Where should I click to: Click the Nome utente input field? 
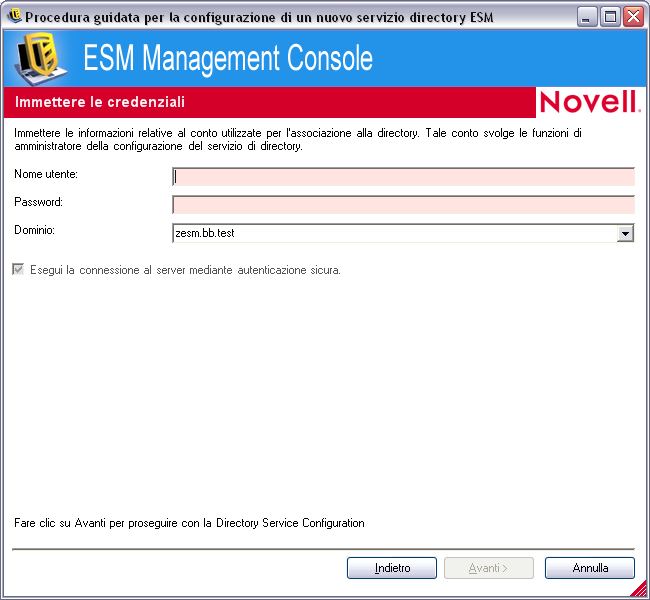click(x=403, y=177)
